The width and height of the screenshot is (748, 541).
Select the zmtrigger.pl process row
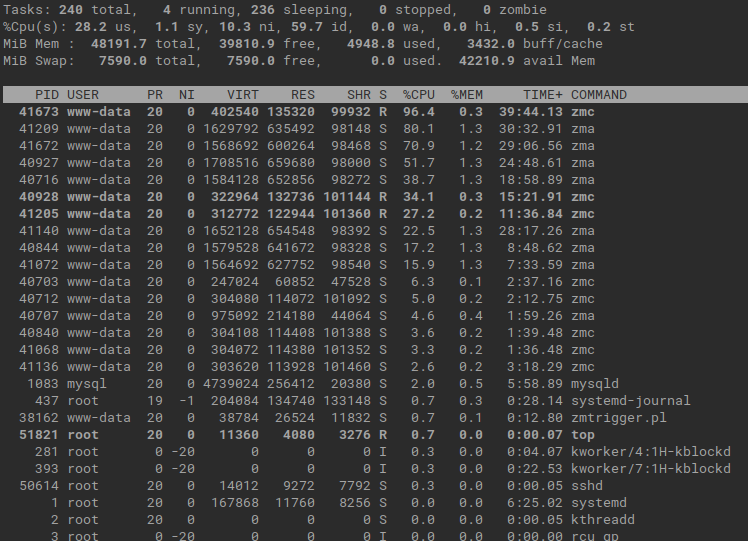pyautogui.click(x=374, y=418)
